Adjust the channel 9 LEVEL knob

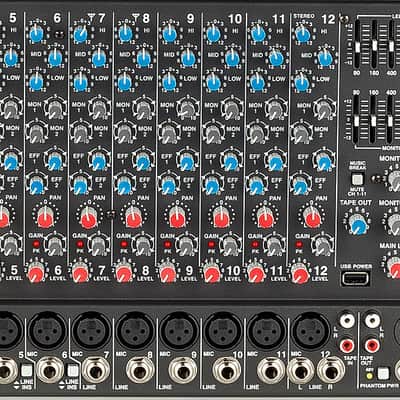coord(168,274)
